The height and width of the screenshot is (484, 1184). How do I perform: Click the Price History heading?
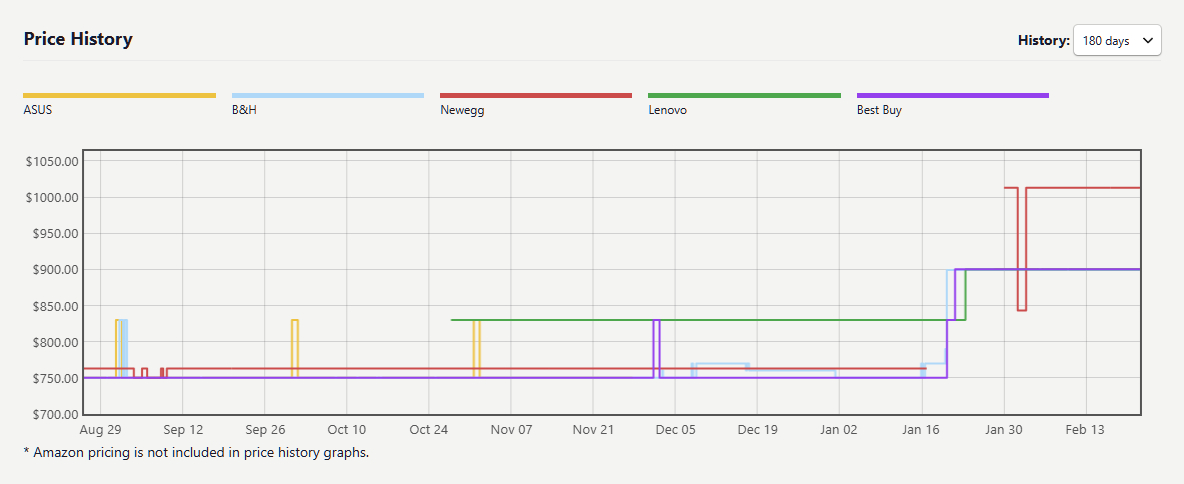(78, 39)
